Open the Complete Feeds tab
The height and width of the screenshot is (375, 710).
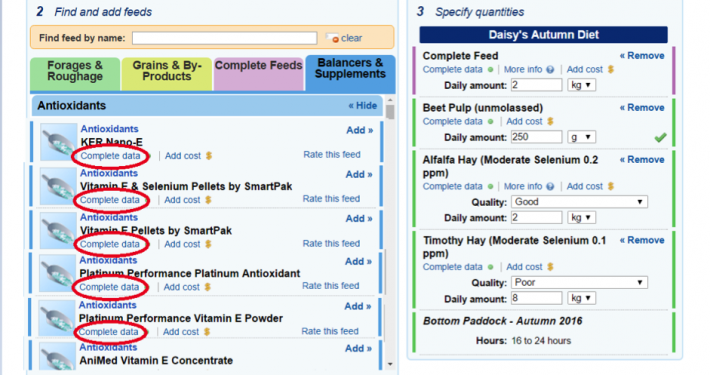coord(259,73)
